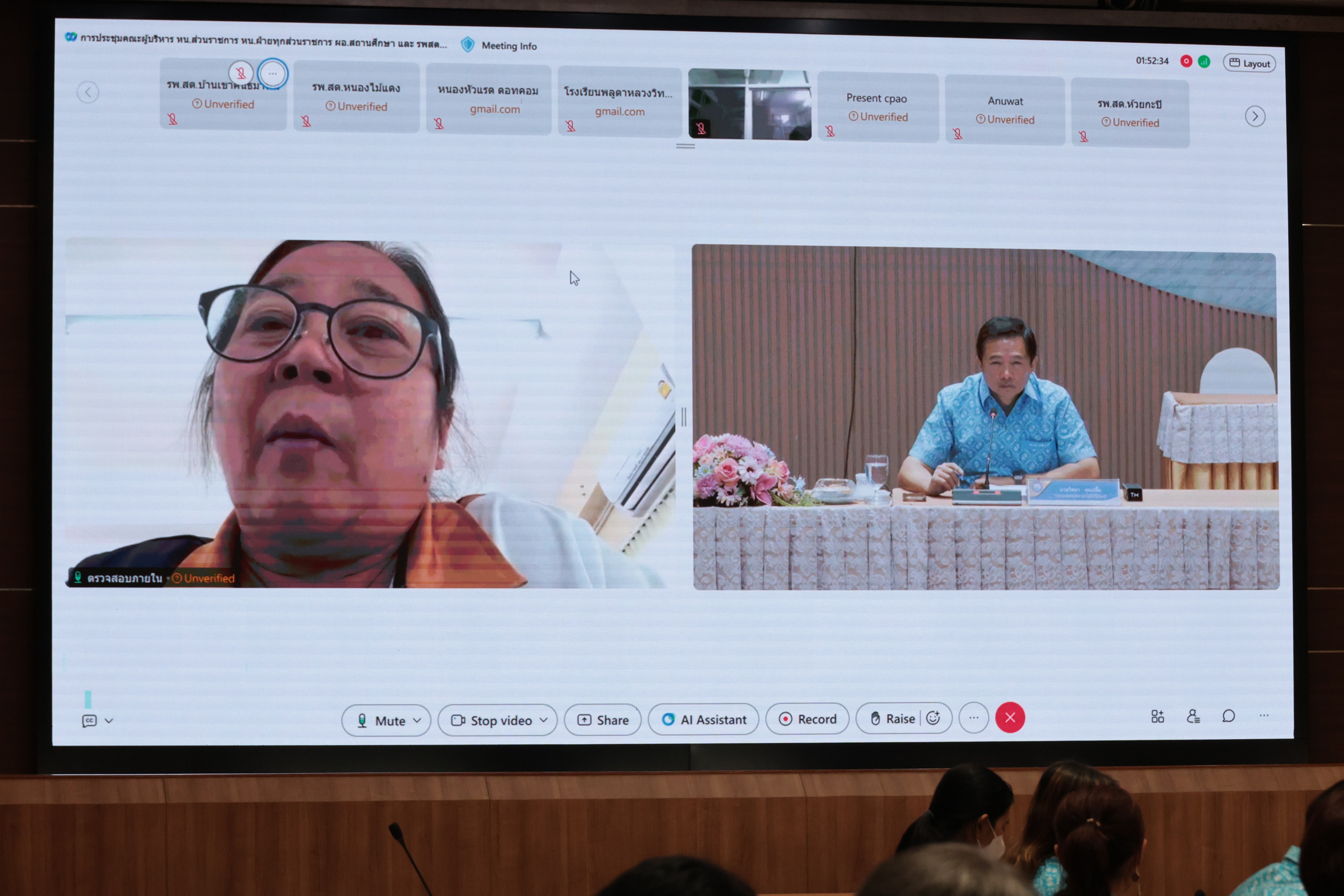Go to next participants in filmstrip

(x=1255, y=117)
